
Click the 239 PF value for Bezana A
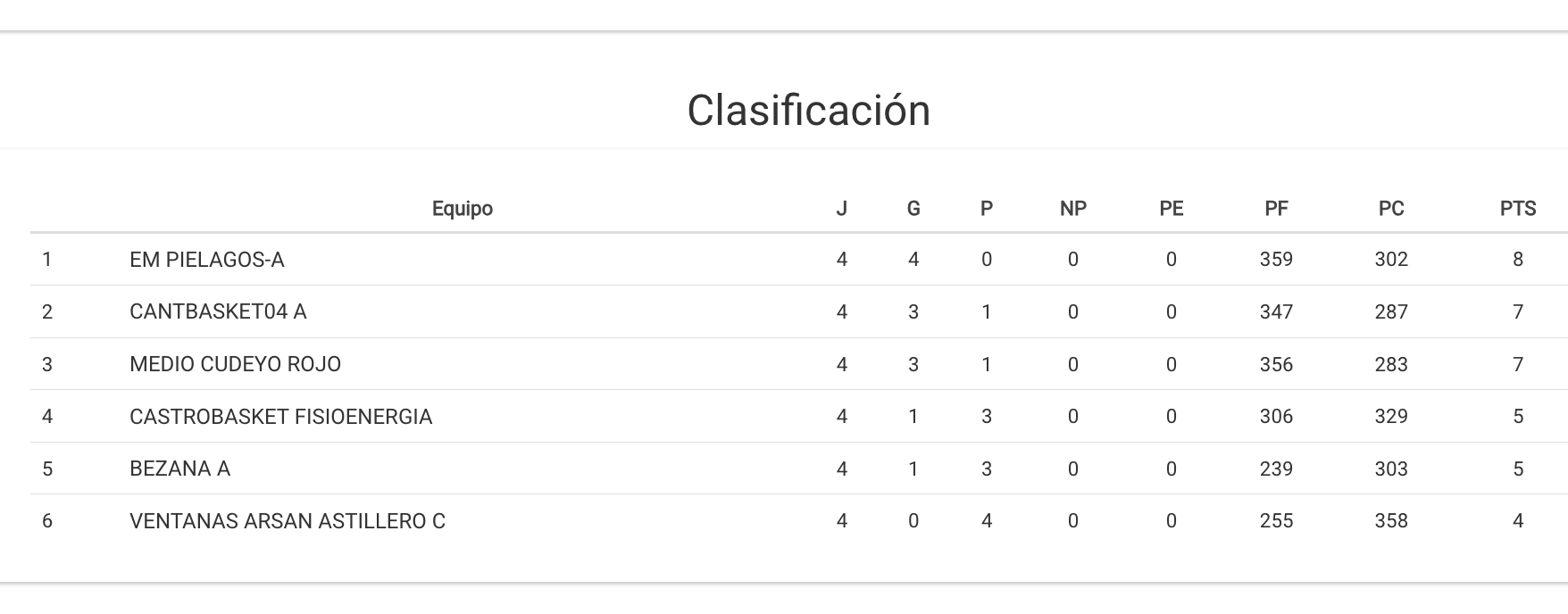tap(1276, 469)
